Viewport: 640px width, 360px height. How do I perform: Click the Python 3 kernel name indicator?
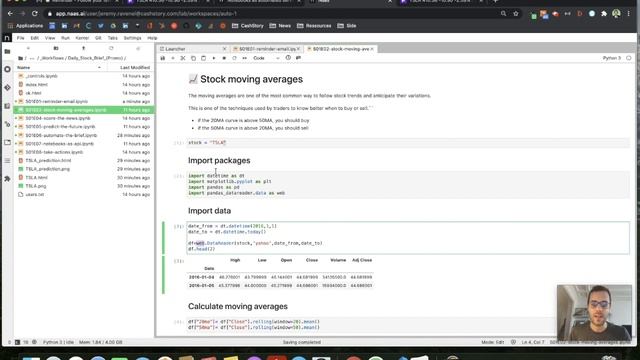pyautogui.click(x=611, y=58)
